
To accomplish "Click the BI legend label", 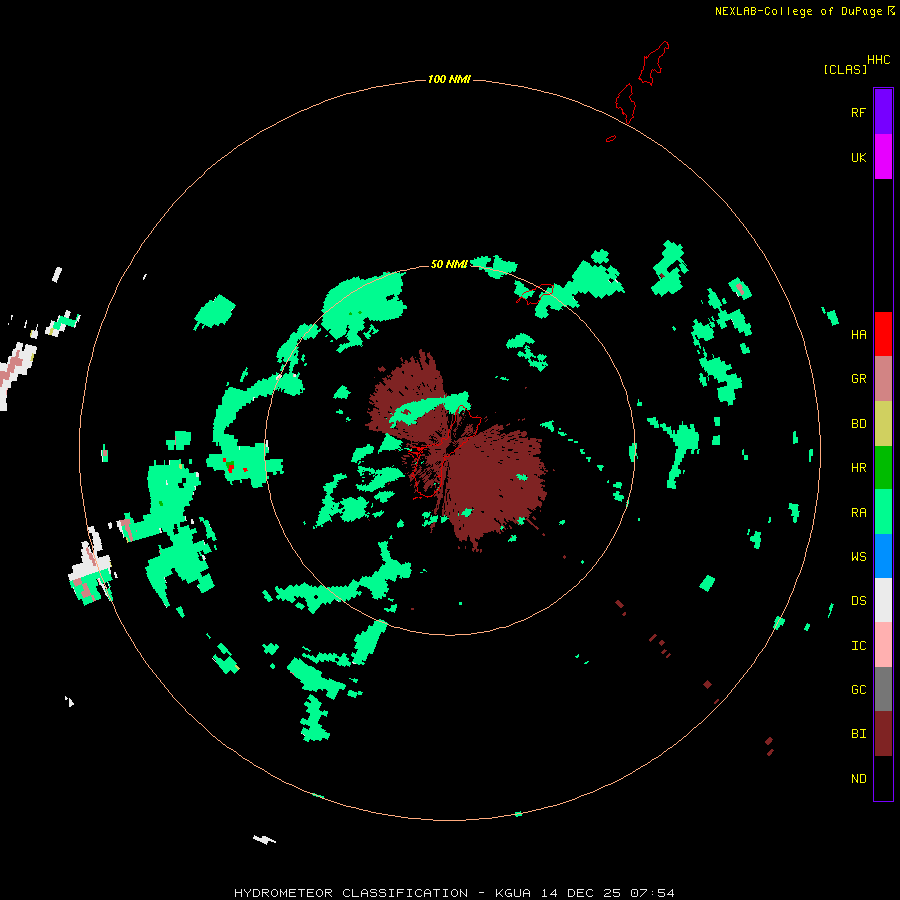I will 858,734.
